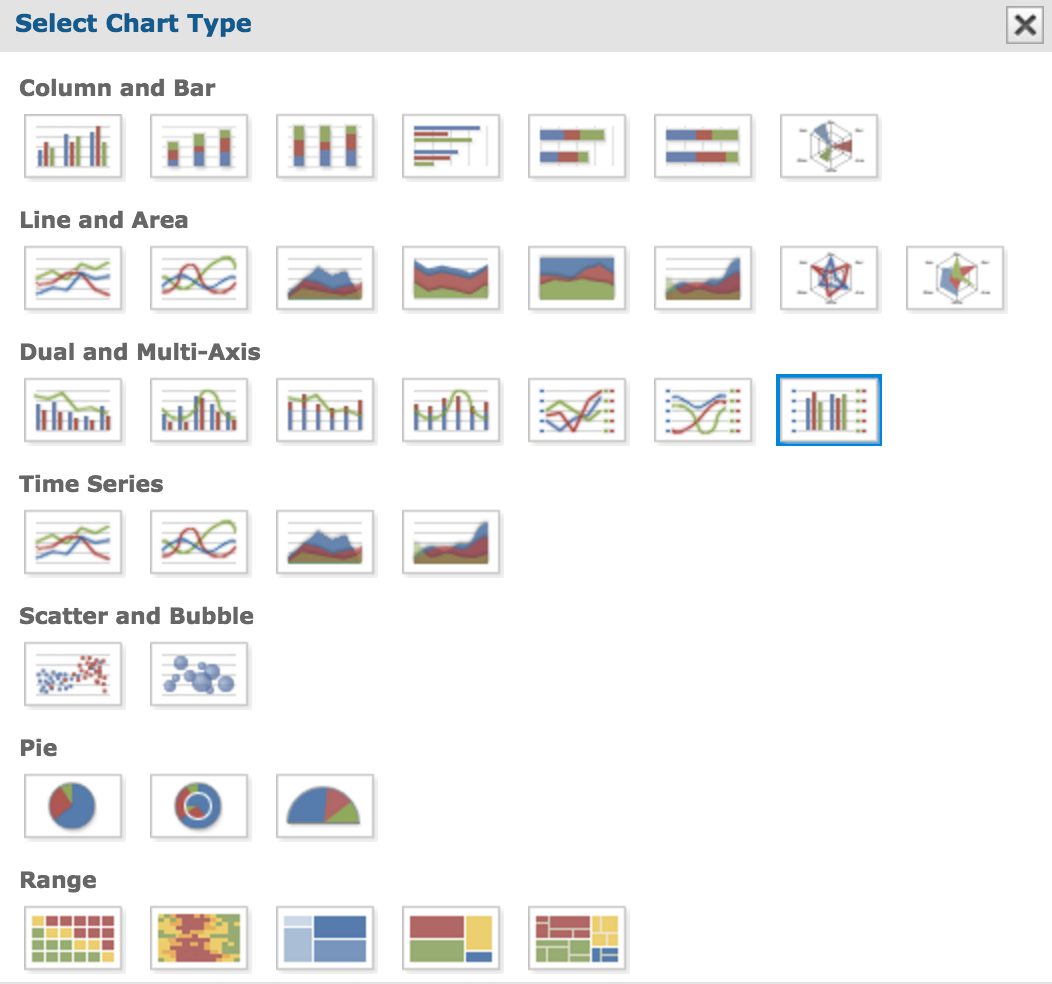
Task: Select the highlighted multi-axis column chart
Action: click(829, 410)
